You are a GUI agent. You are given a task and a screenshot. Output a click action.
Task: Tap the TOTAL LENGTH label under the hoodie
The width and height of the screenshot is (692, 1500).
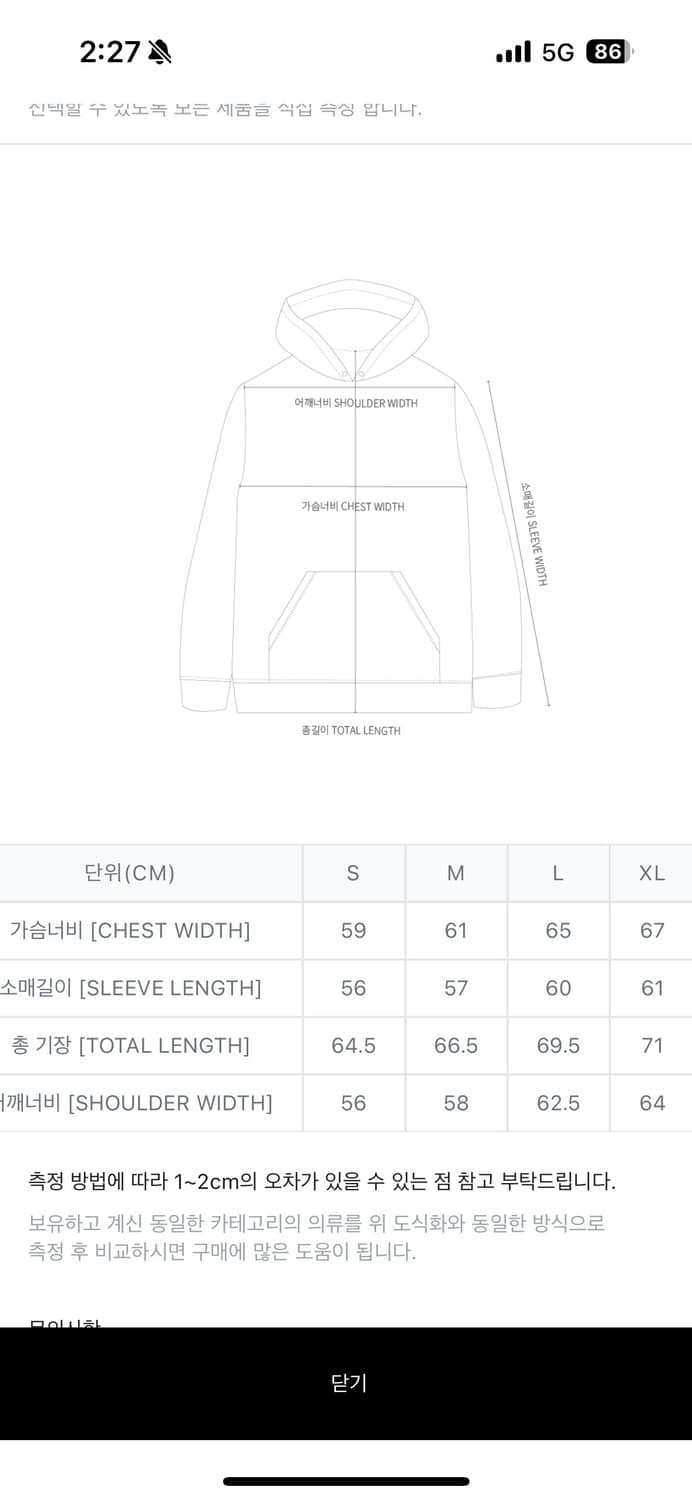pos(351,731)
